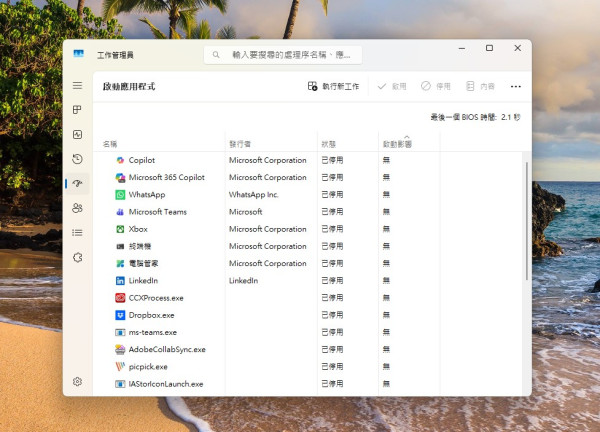Image resolution: width=600 pixels, height=432 pixels.
Task: Sort by the 狀態 status column header
Action: coord(328,144)
